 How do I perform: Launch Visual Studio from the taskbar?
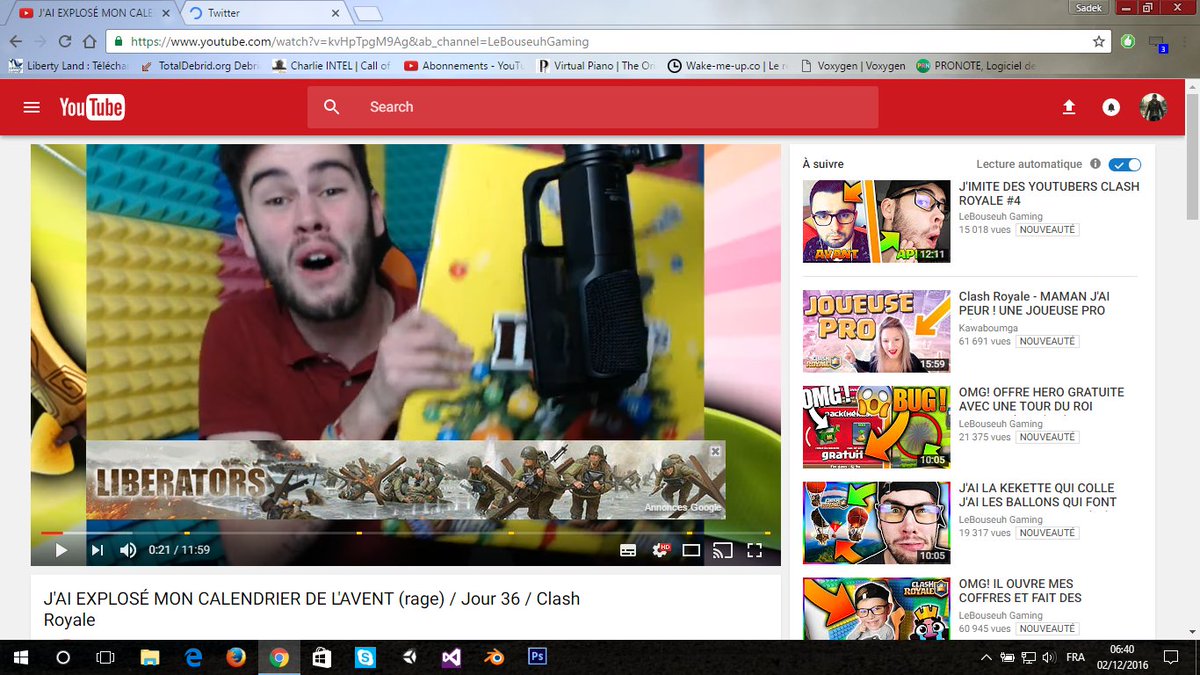451,657
